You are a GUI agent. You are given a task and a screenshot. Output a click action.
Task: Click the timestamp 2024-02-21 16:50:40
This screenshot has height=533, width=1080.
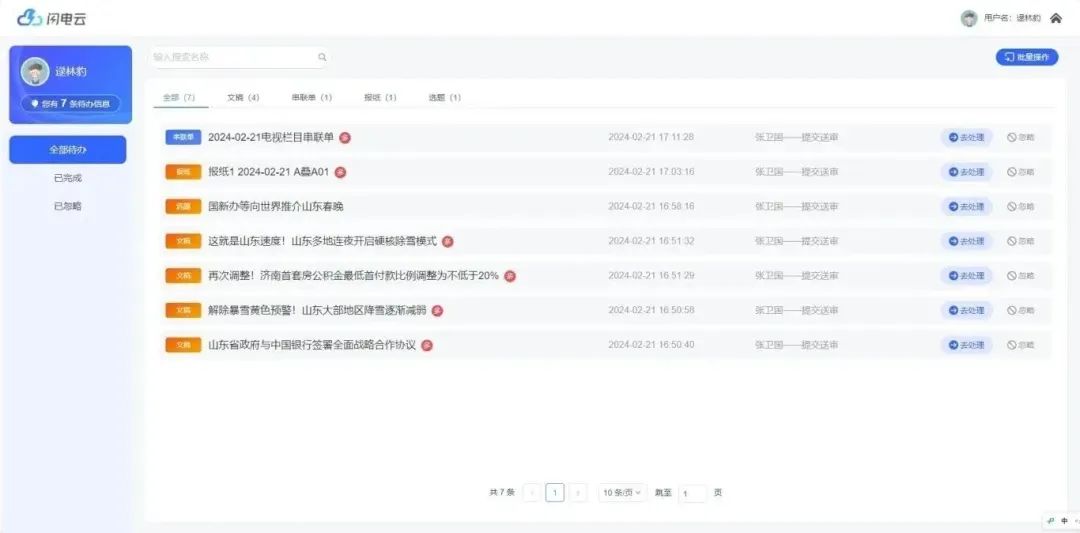click(651, 345)
